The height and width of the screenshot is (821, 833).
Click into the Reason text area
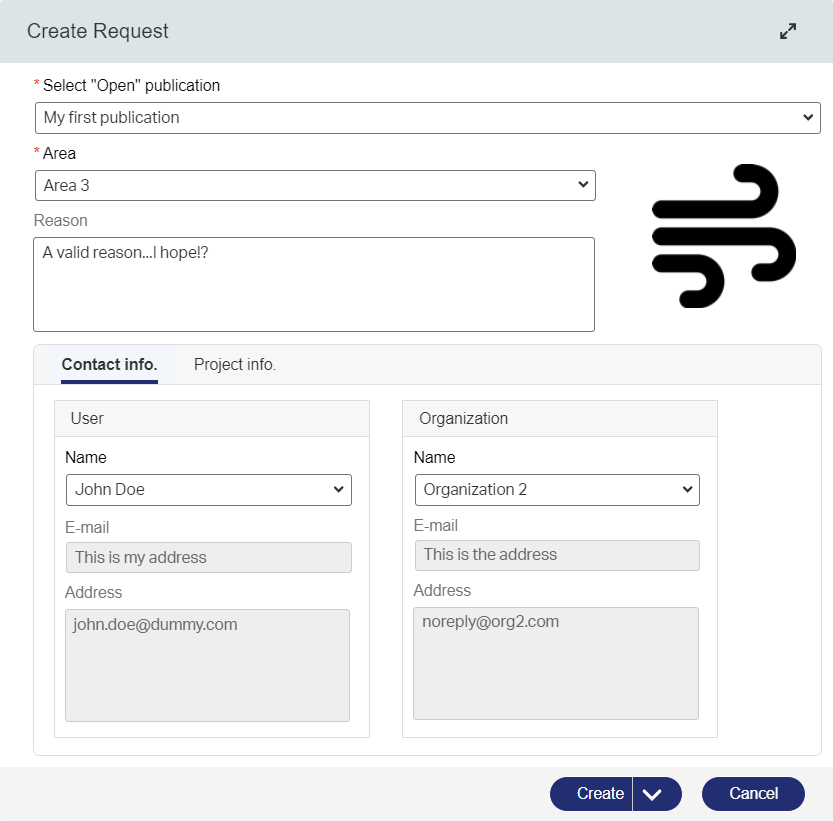point(314,284)
